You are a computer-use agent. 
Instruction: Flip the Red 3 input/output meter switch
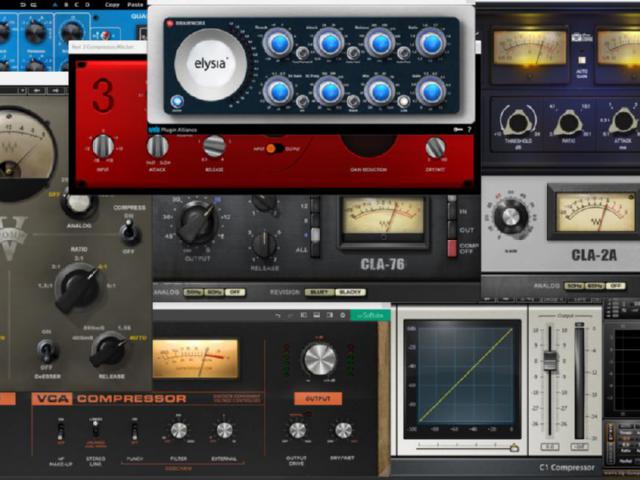pos(274,149)
